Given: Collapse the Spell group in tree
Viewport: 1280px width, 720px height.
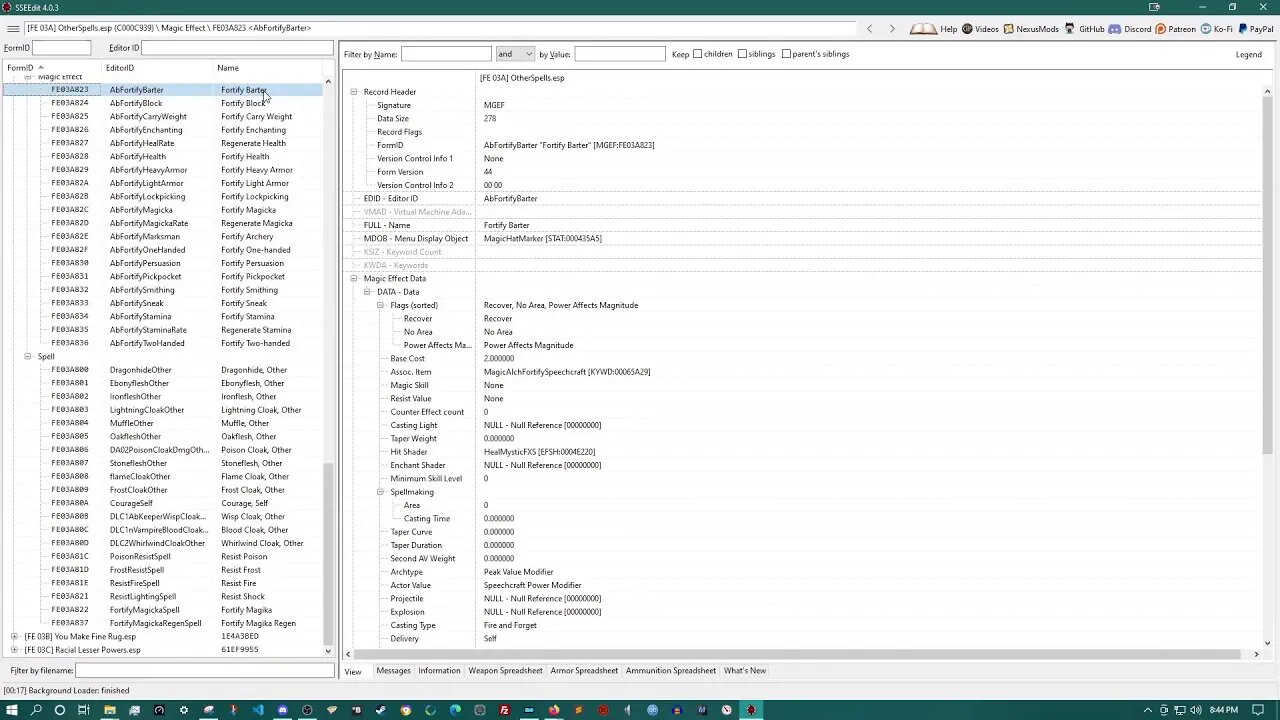Looking at the screenshot, I should coord(28,356).
